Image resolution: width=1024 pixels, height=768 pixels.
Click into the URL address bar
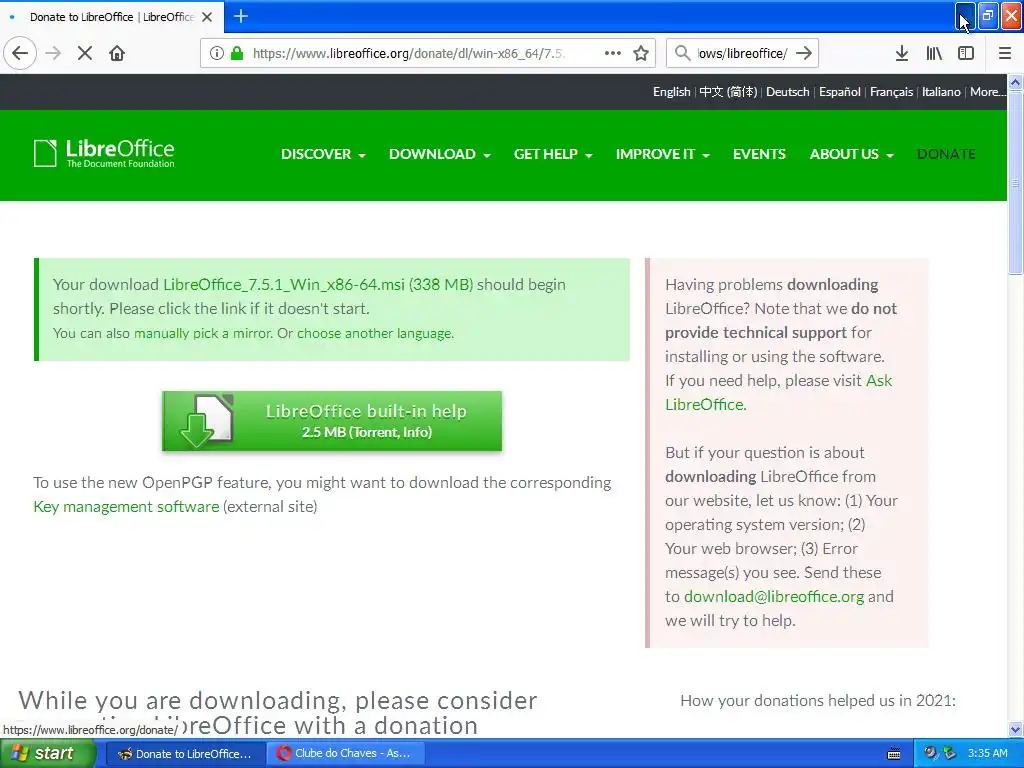408,53
